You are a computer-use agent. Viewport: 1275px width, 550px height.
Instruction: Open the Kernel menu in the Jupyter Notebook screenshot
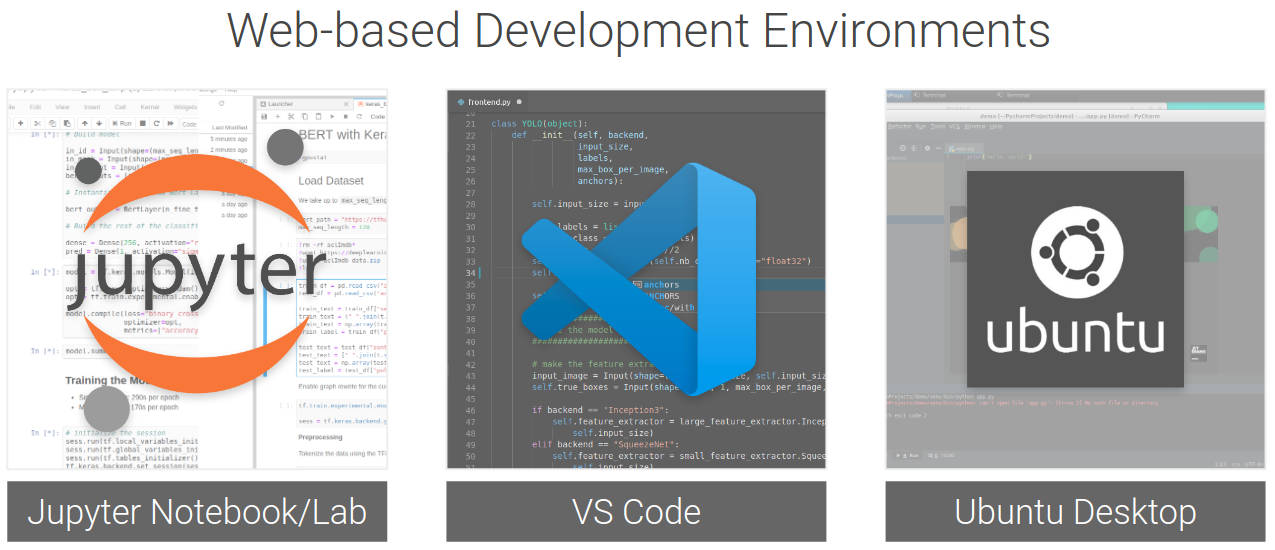(150, 107)
